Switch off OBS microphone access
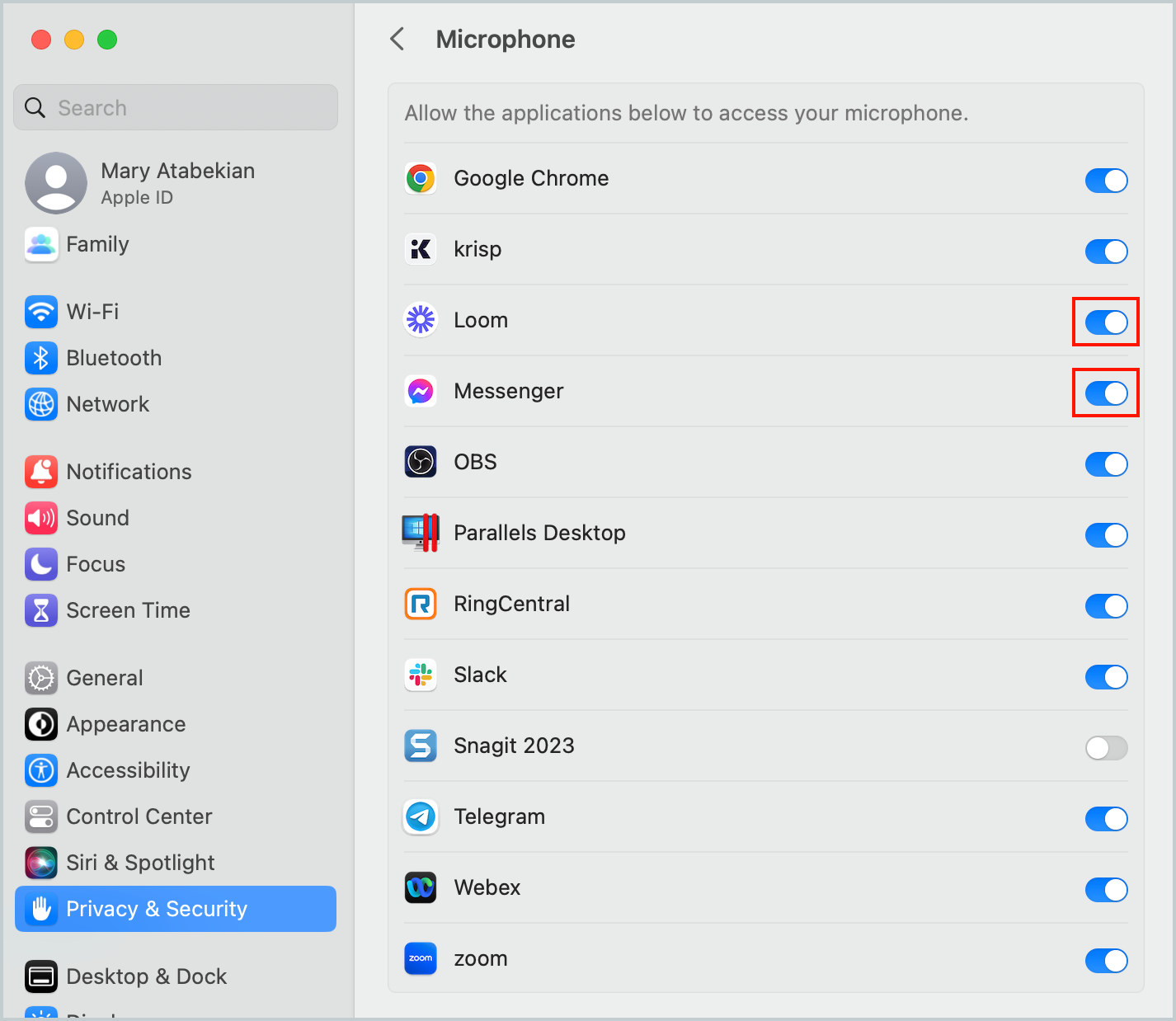Image resolution: width=1176 pixels, height=1021 pixels. pyautogui.click(x=1106, y=464)
